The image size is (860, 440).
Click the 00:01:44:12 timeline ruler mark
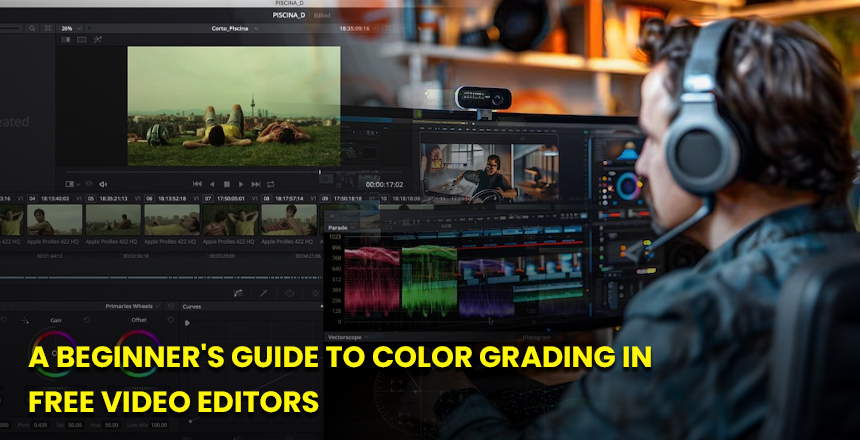pos(49,256)
